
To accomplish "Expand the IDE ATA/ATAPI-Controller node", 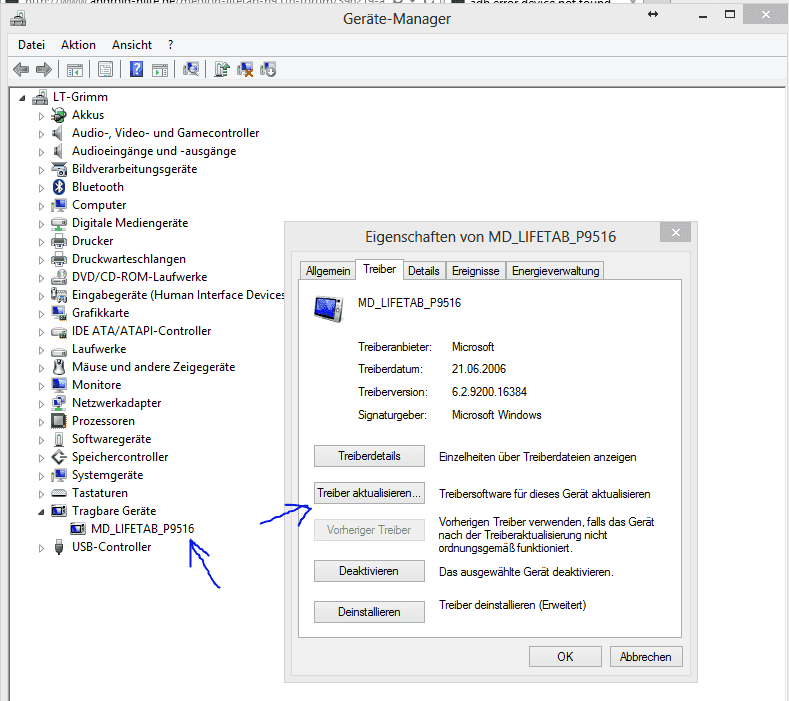I will point(41,332).
